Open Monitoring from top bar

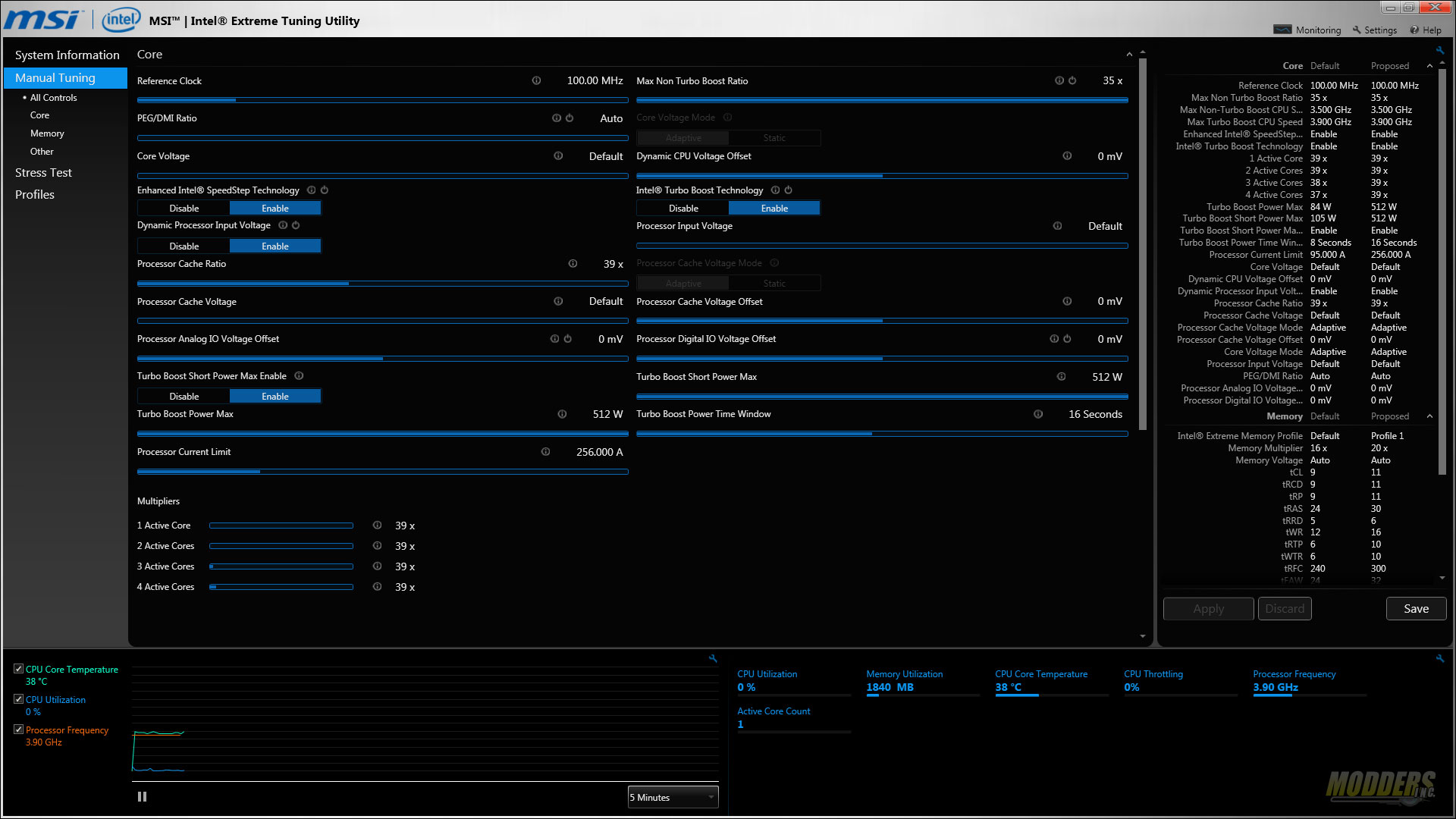pyautogui.click(x=1307, y=30)
